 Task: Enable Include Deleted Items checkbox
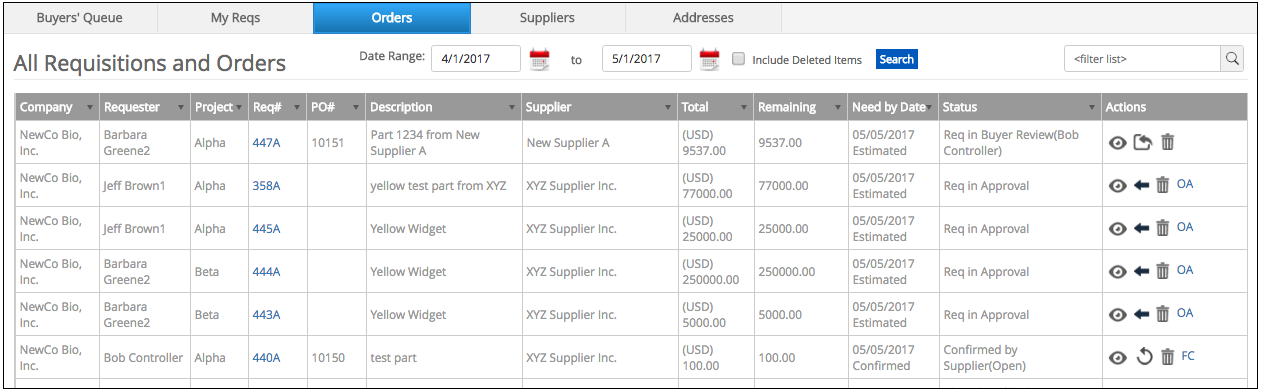click(x=738, y=59)
